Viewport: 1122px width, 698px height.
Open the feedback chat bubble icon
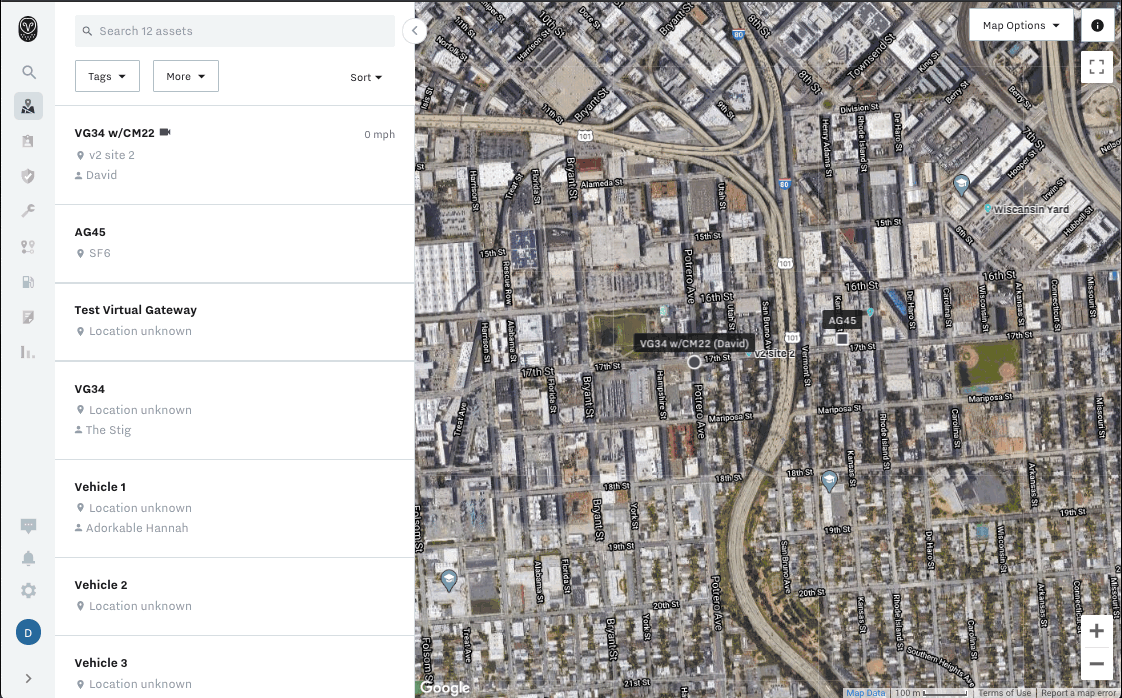point(28,526)
